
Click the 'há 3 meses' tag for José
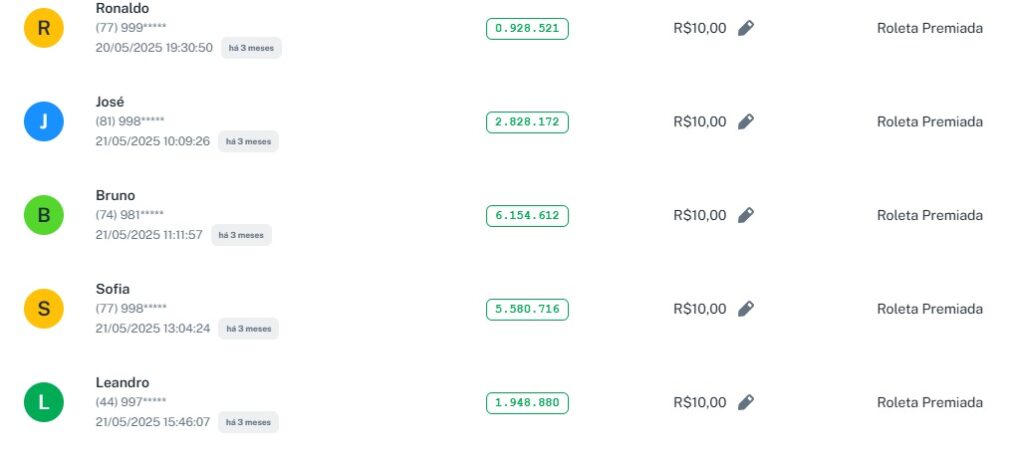tap(248, 142)
